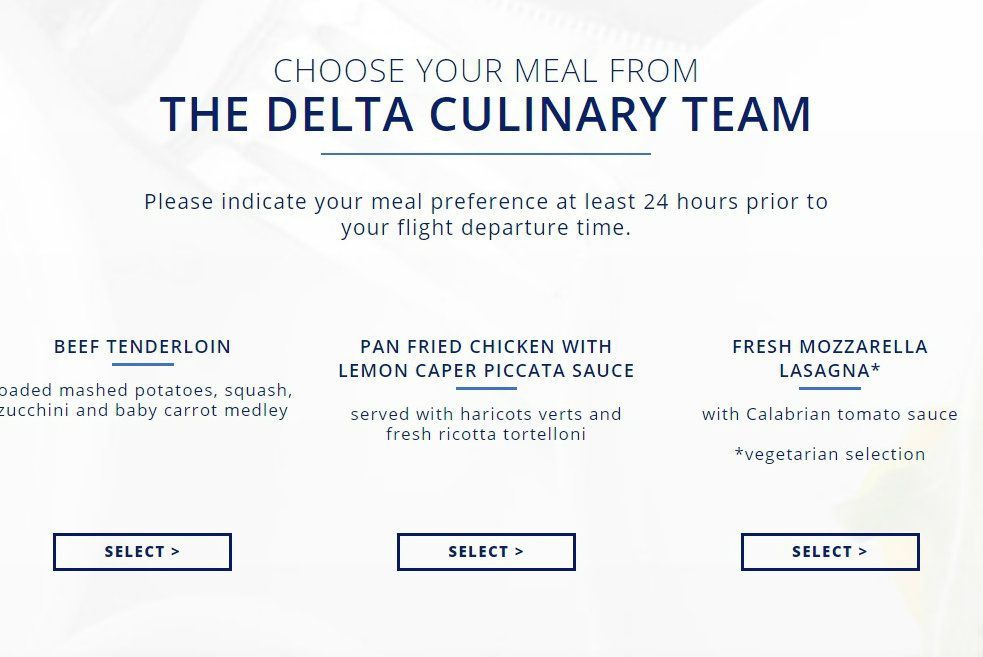Screen dimensions: 983x657
Task: Click the blue underline beneath Beef Tenderloin
Action: click(x=142, y=365)
